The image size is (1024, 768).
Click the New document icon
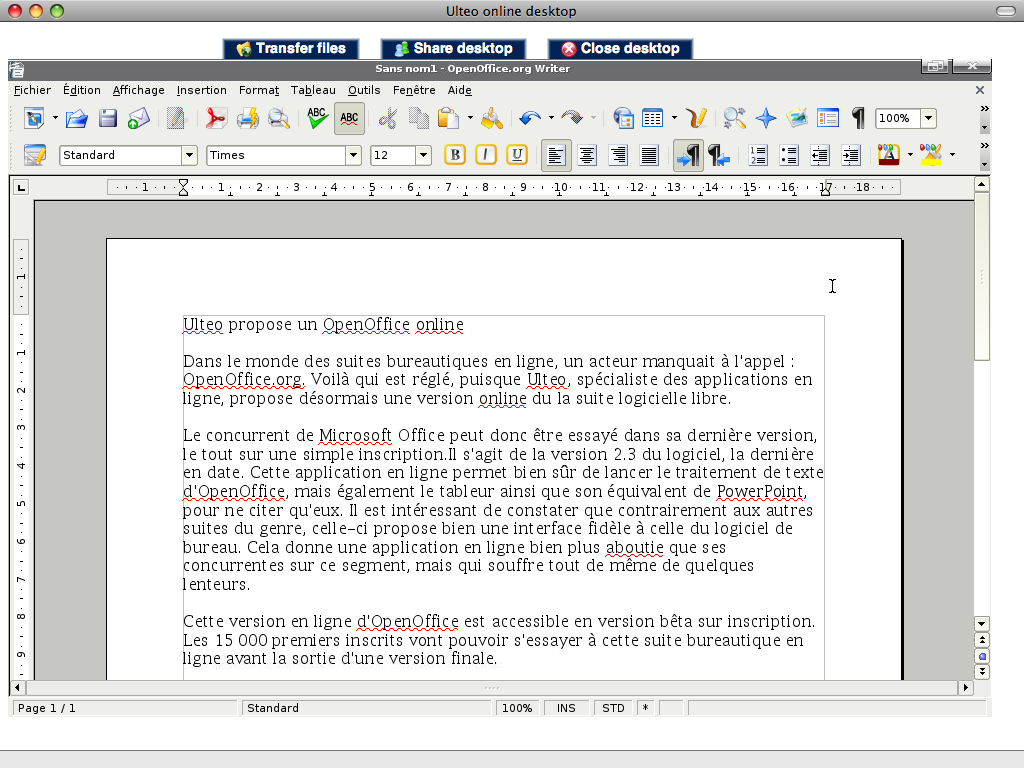(x=34, y=118)
